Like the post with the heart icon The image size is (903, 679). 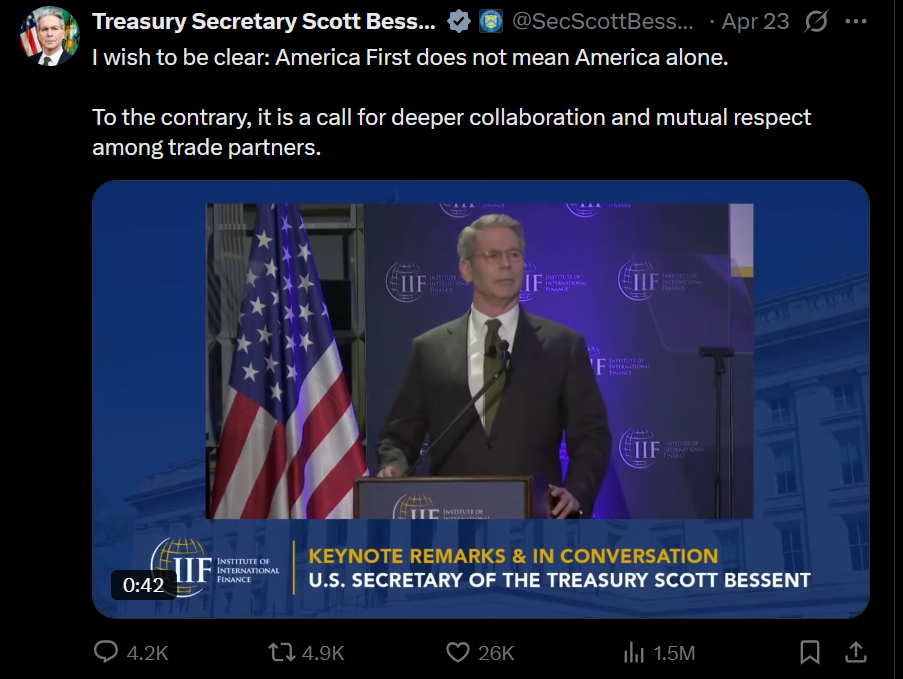click(458, 653)
